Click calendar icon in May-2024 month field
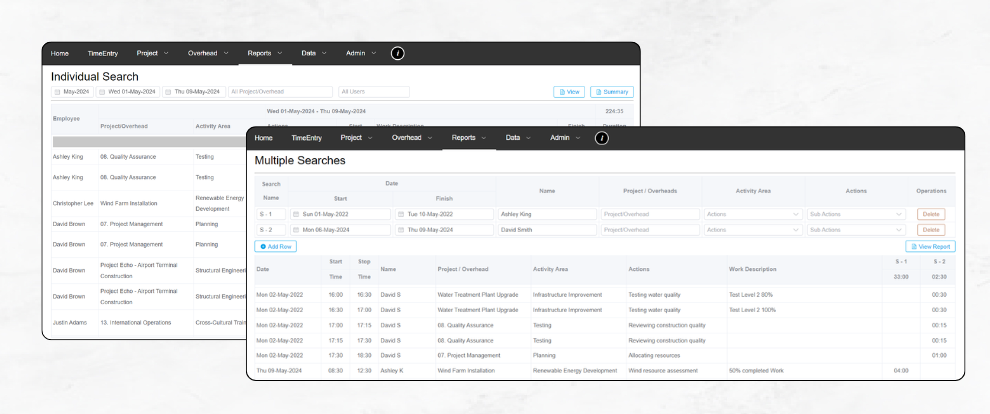Viewport: 990px width, 414px height. [x=58, y=92]
